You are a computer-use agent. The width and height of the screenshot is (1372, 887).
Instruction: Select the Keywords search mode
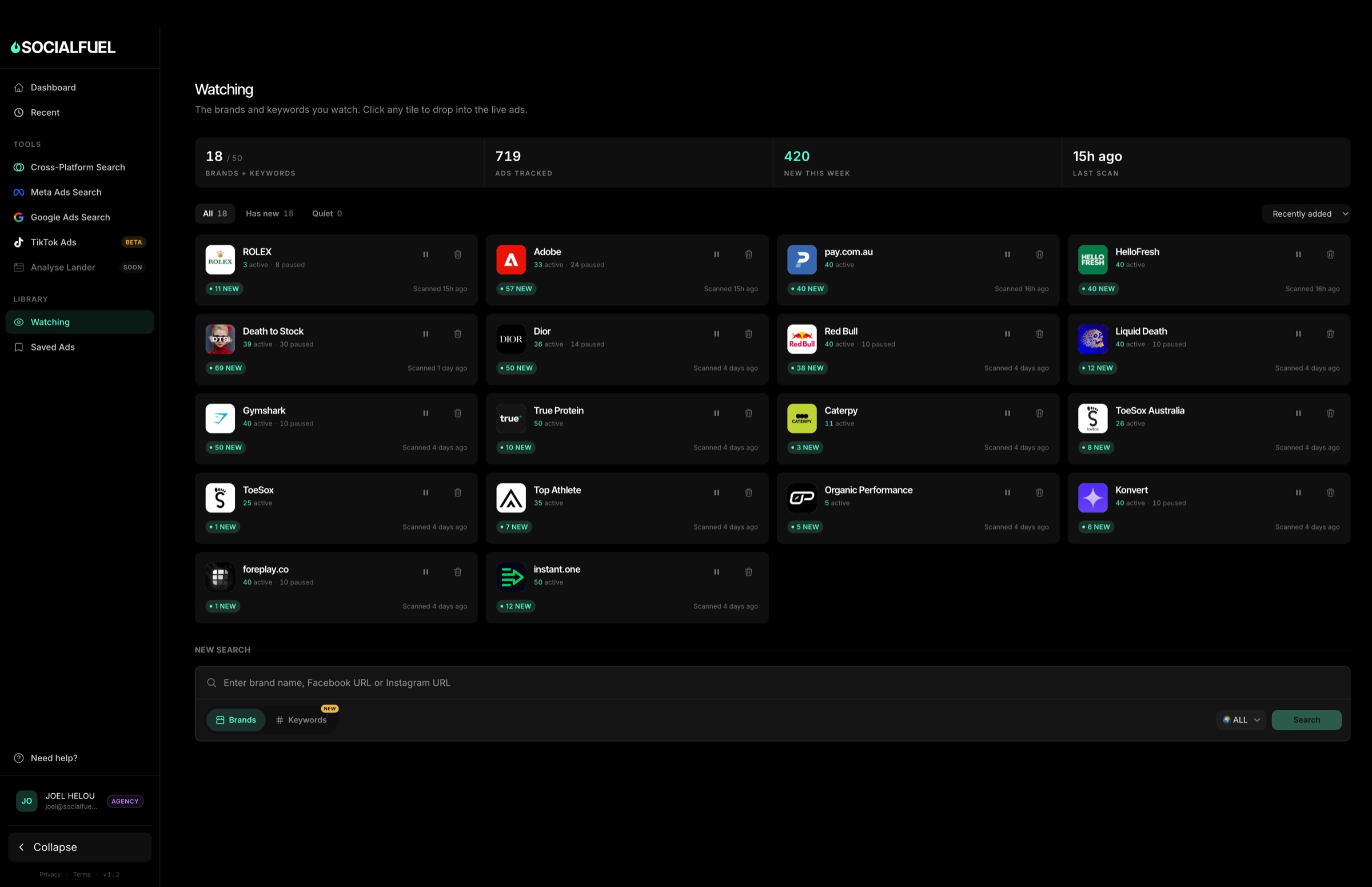[301, 721]
